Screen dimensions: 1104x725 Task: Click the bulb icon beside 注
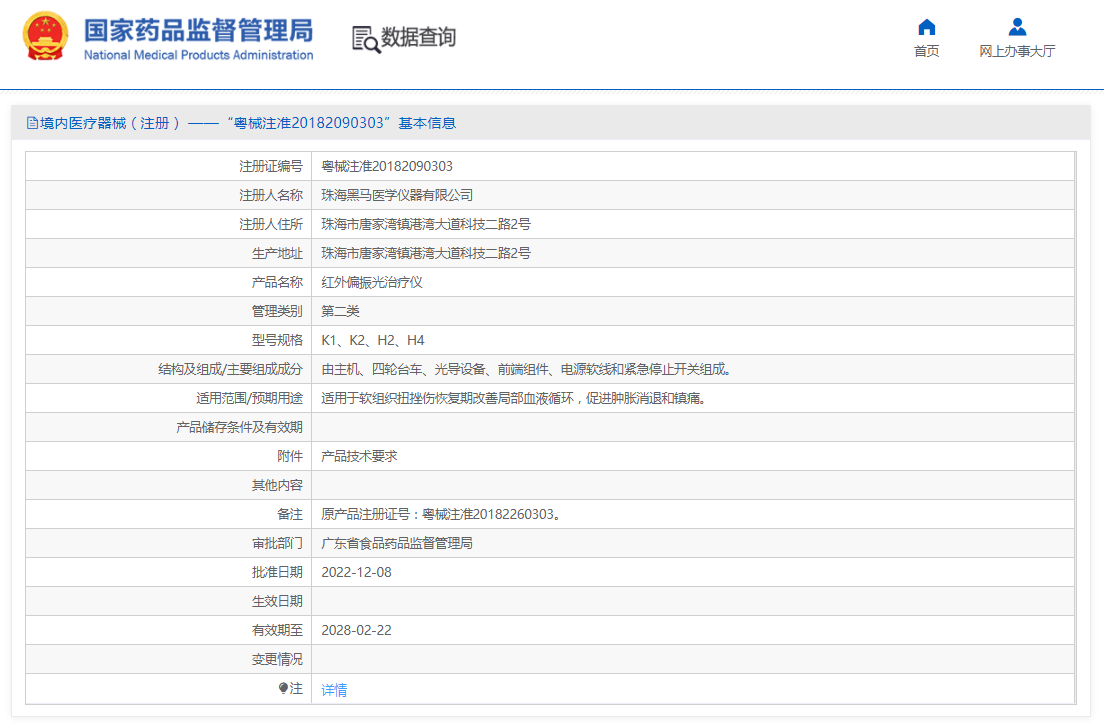[283, 689]
